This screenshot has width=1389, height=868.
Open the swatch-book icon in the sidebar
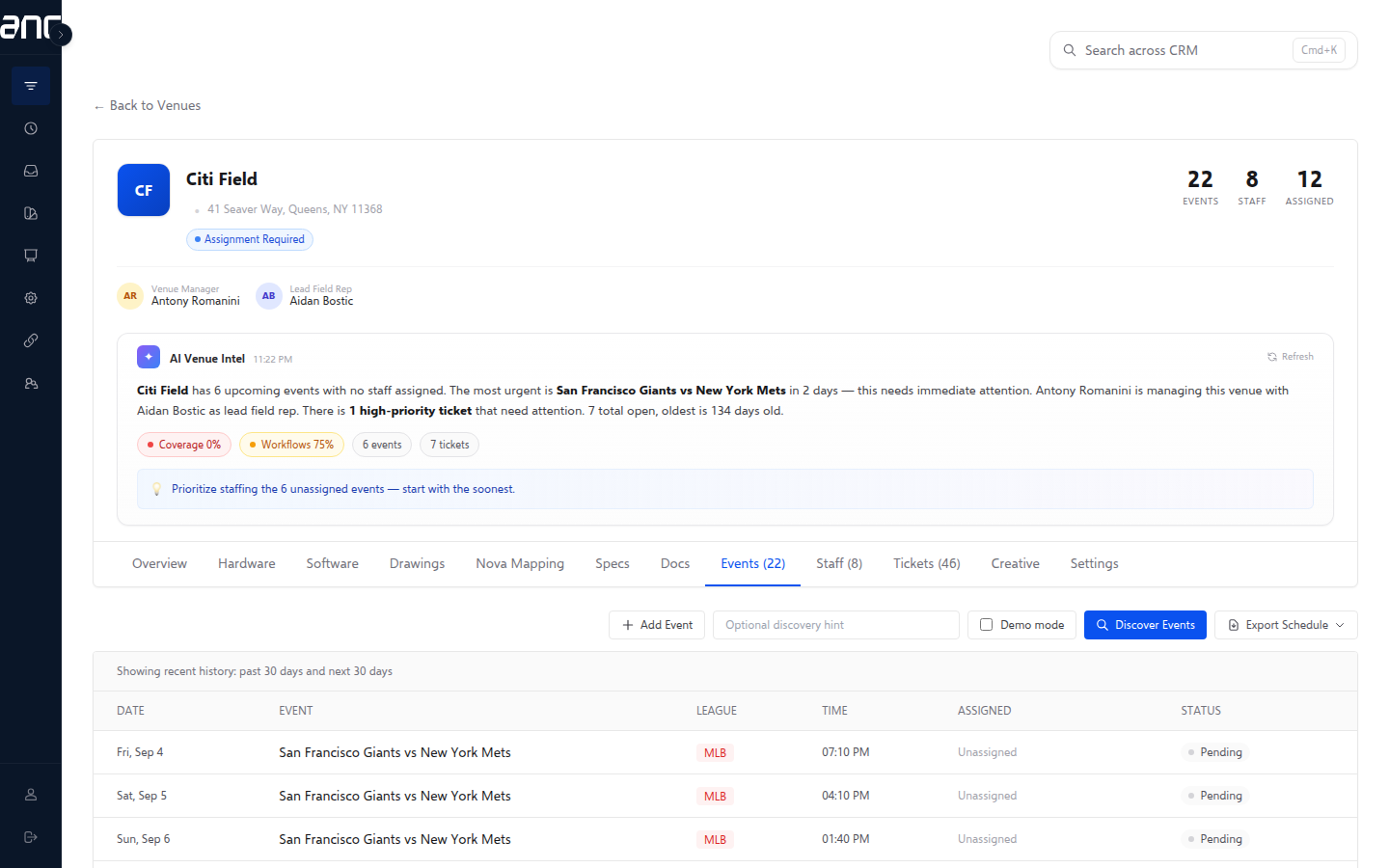click(x=31, y=213)
